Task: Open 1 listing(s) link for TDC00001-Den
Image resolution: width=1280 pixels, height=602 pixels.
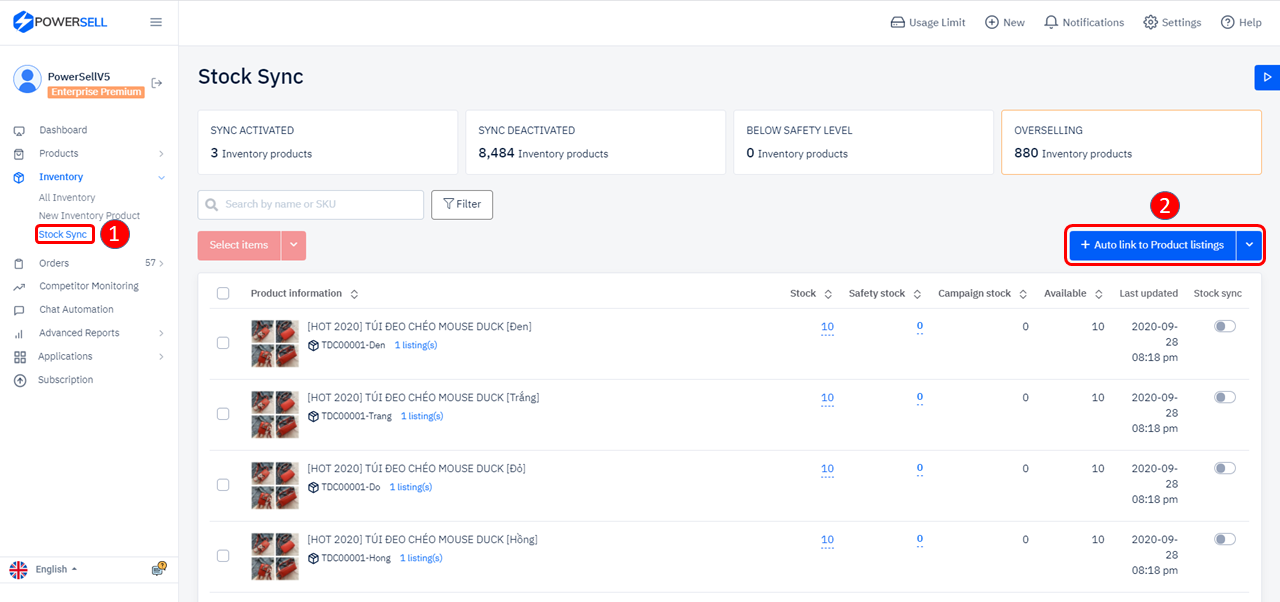Action: (x=415, y=345)
